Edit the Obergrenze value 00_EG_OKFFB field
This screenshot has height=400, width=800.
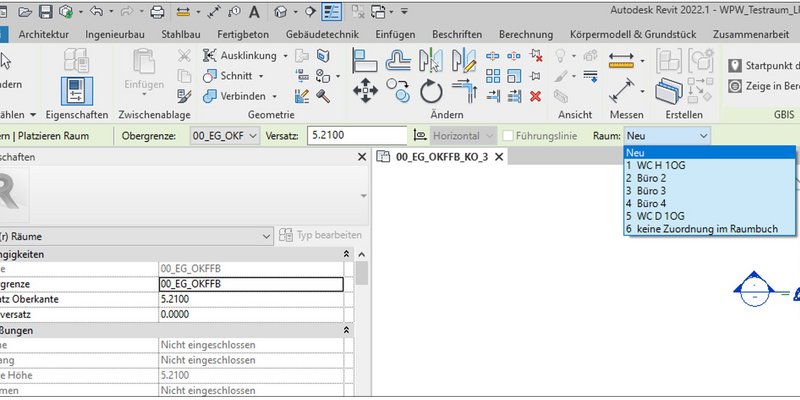251,284
